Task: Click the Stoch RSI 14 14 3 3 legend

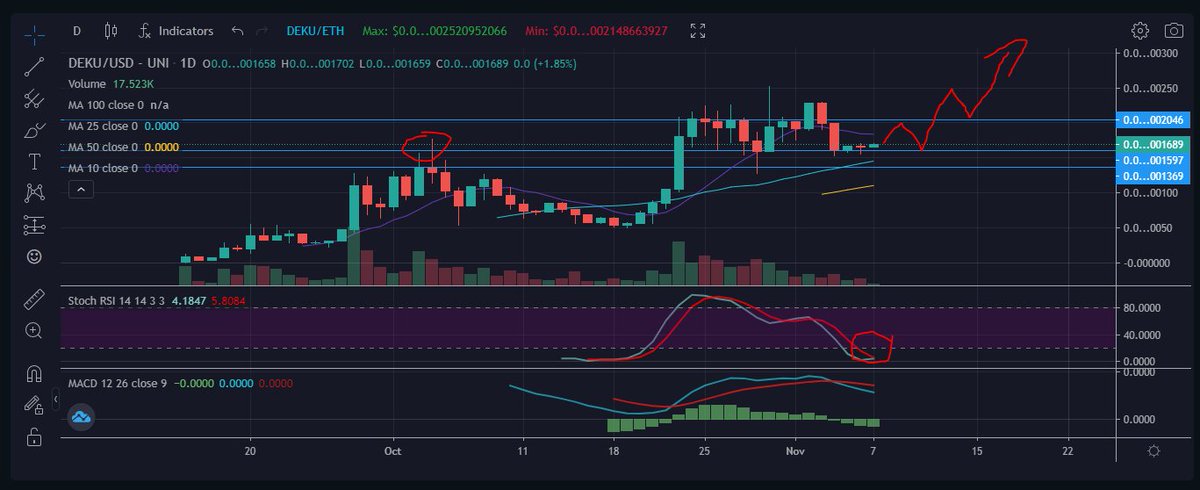Action: click(117, 300)
